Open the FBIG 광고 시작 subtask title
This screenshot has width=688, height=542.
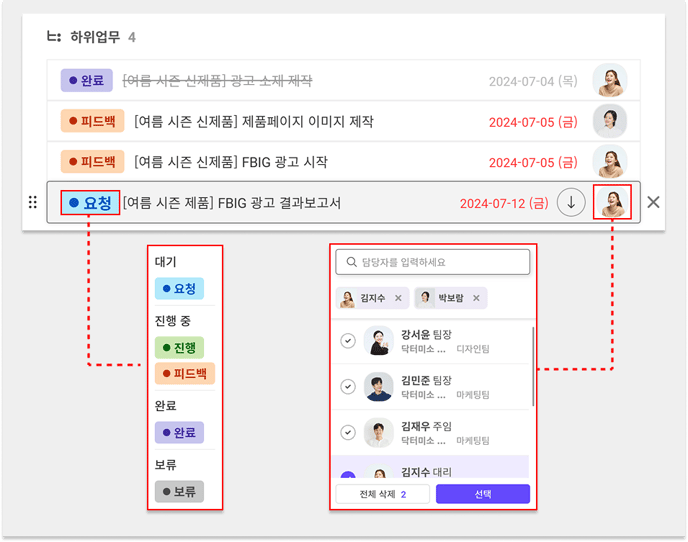[x=231, y=162]
